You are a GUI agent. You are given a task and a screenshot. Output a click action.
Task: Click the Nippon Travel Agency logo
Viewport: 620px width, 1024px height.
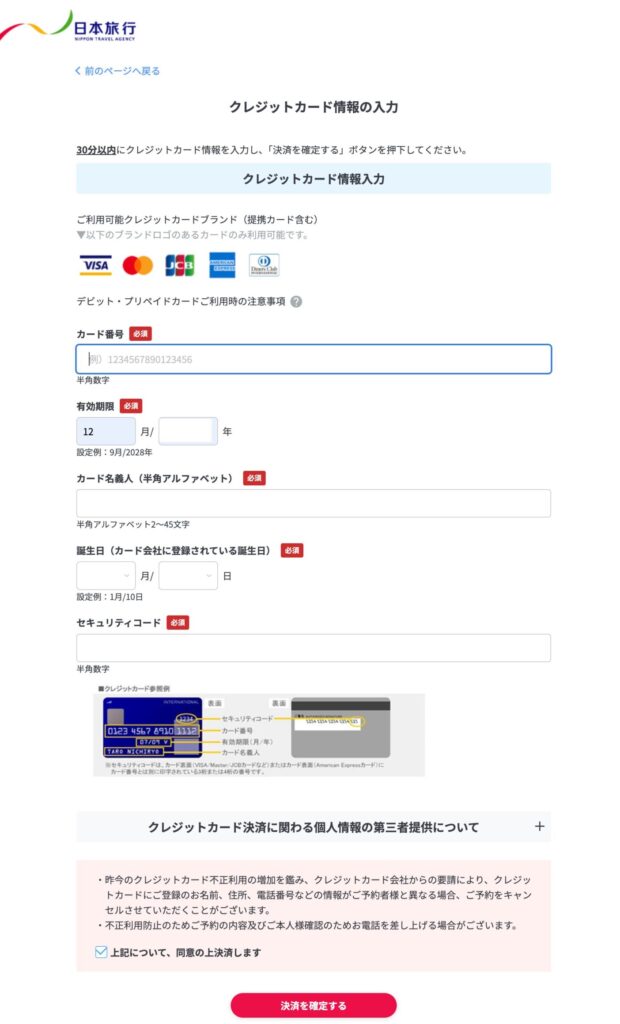[x=69, y=26]
